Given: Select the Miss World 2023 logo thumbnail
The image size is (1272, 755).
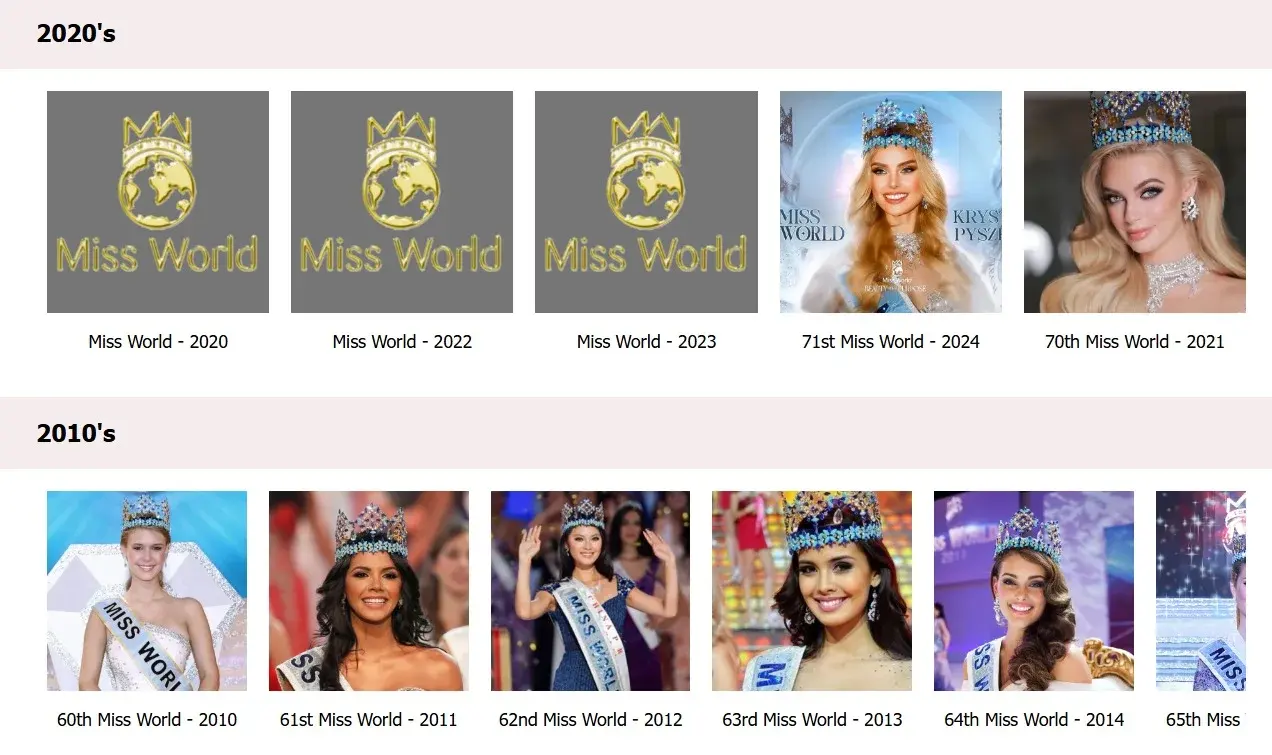Looking at the screenshot, I should (x=646, y=202).
